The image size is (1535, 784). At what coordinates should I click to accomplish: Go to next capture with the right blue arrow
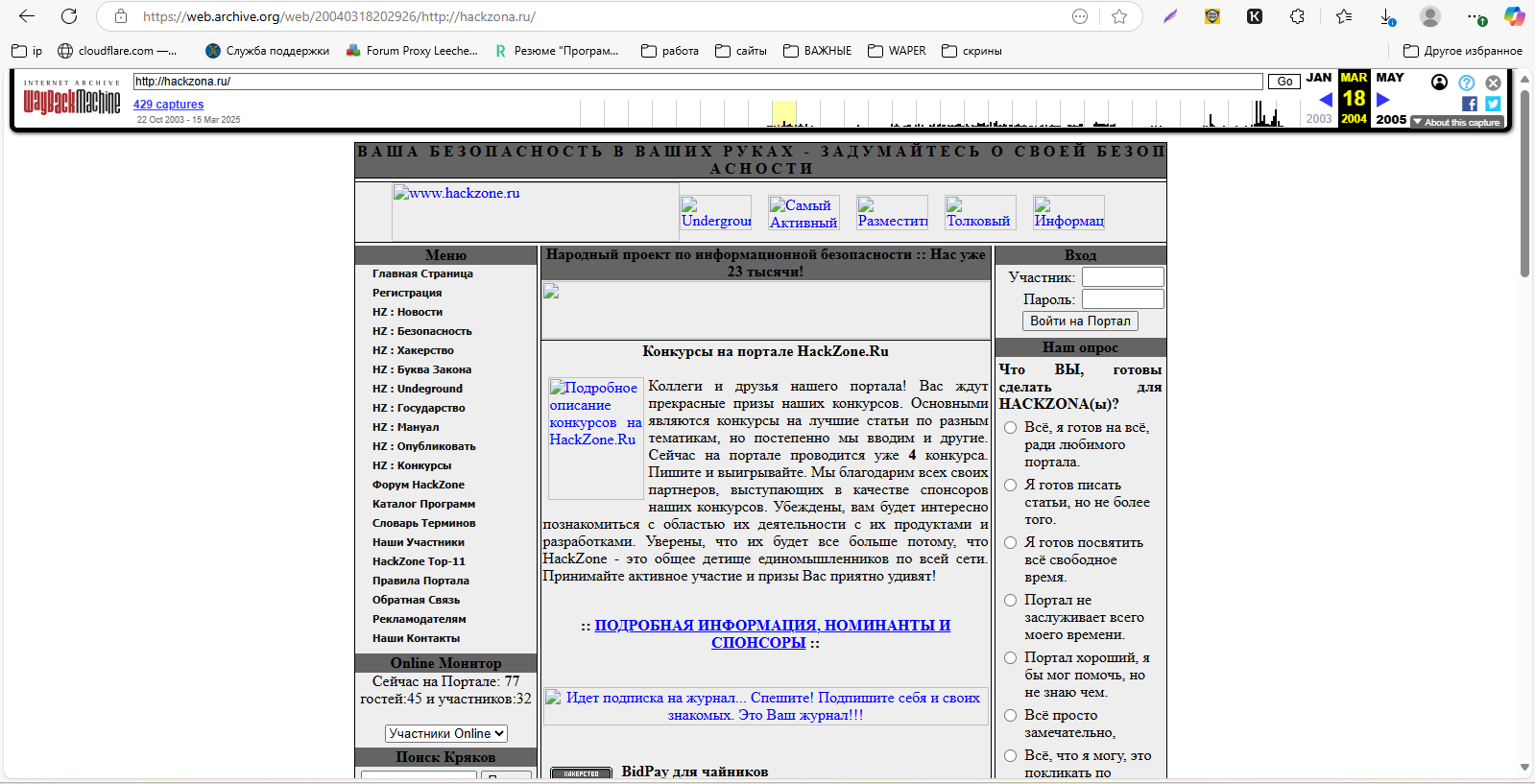pos(1383,99)
